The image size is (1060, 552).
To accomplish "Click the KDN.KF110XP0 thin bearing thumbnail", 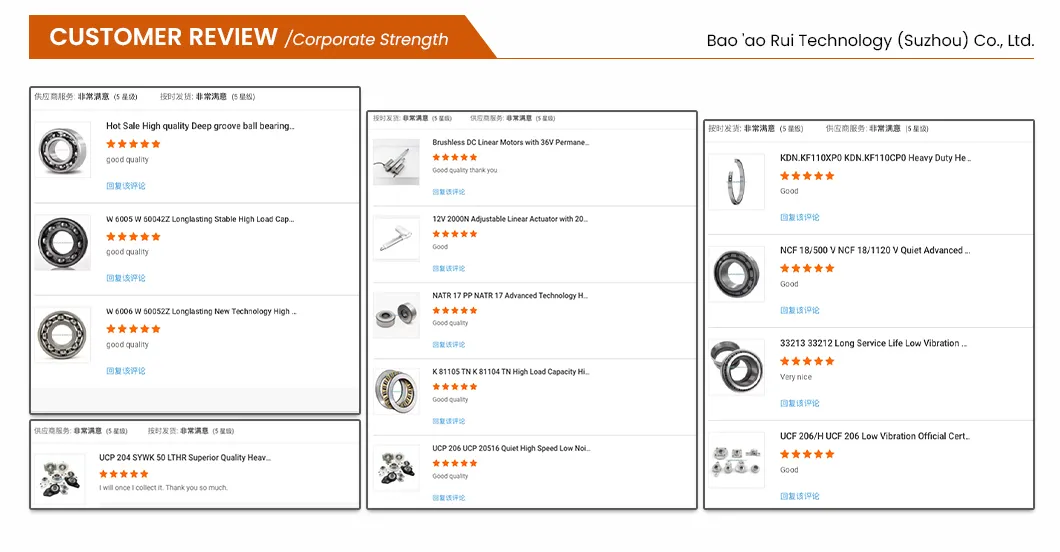I will (x=738, y=181).
